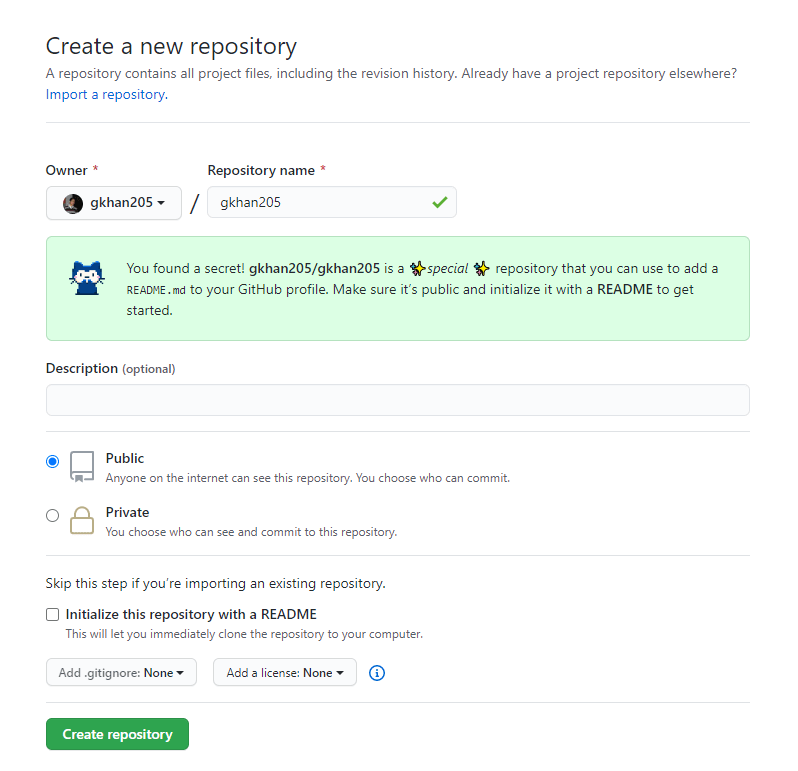Select the Public radio button
Viewport: 798px width, 771px height.
coord(52,461)
